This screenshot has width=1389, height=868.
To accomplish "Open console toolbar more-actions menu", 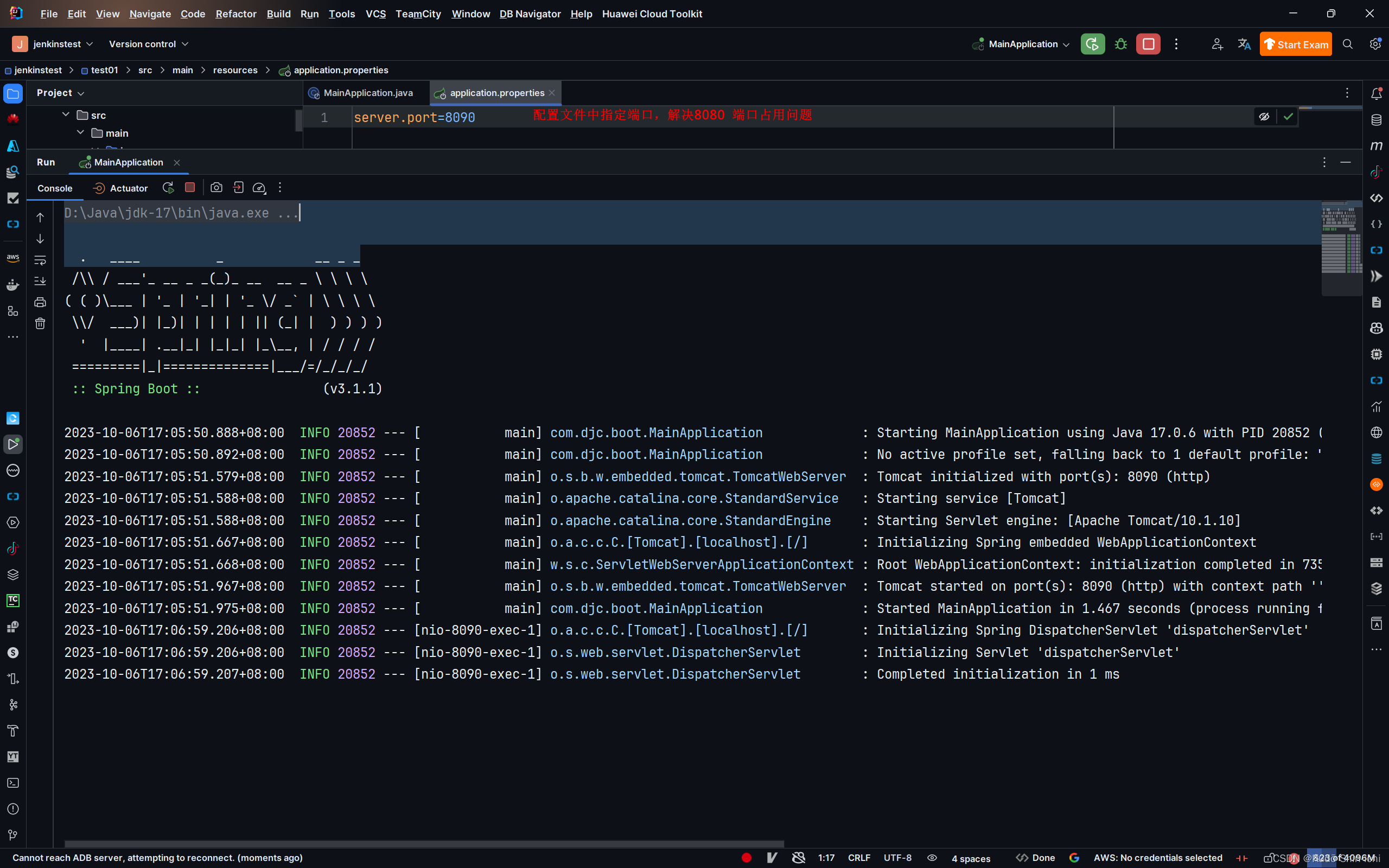I will pyautogui.click(x=280, y=188).
